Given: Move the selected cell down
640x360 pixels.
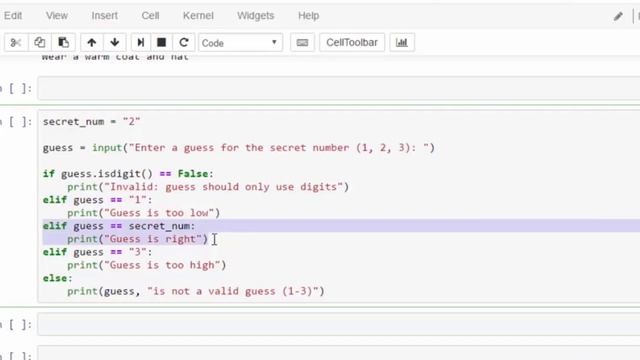Looking at the screenshot, I should pos(115,42).
